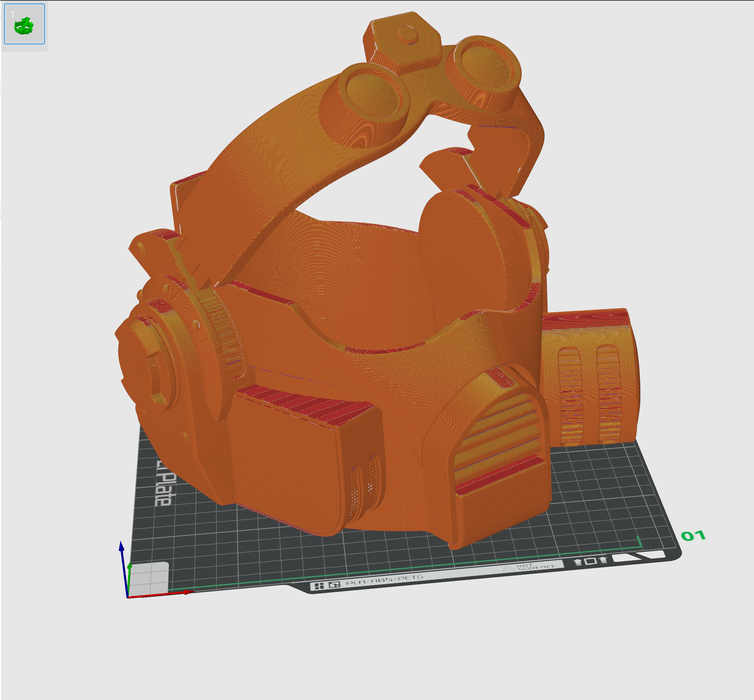Viewport: 754px width, 700px height.
Task: Select the cylindrical filter canister on the right
Action: point(590,374)
